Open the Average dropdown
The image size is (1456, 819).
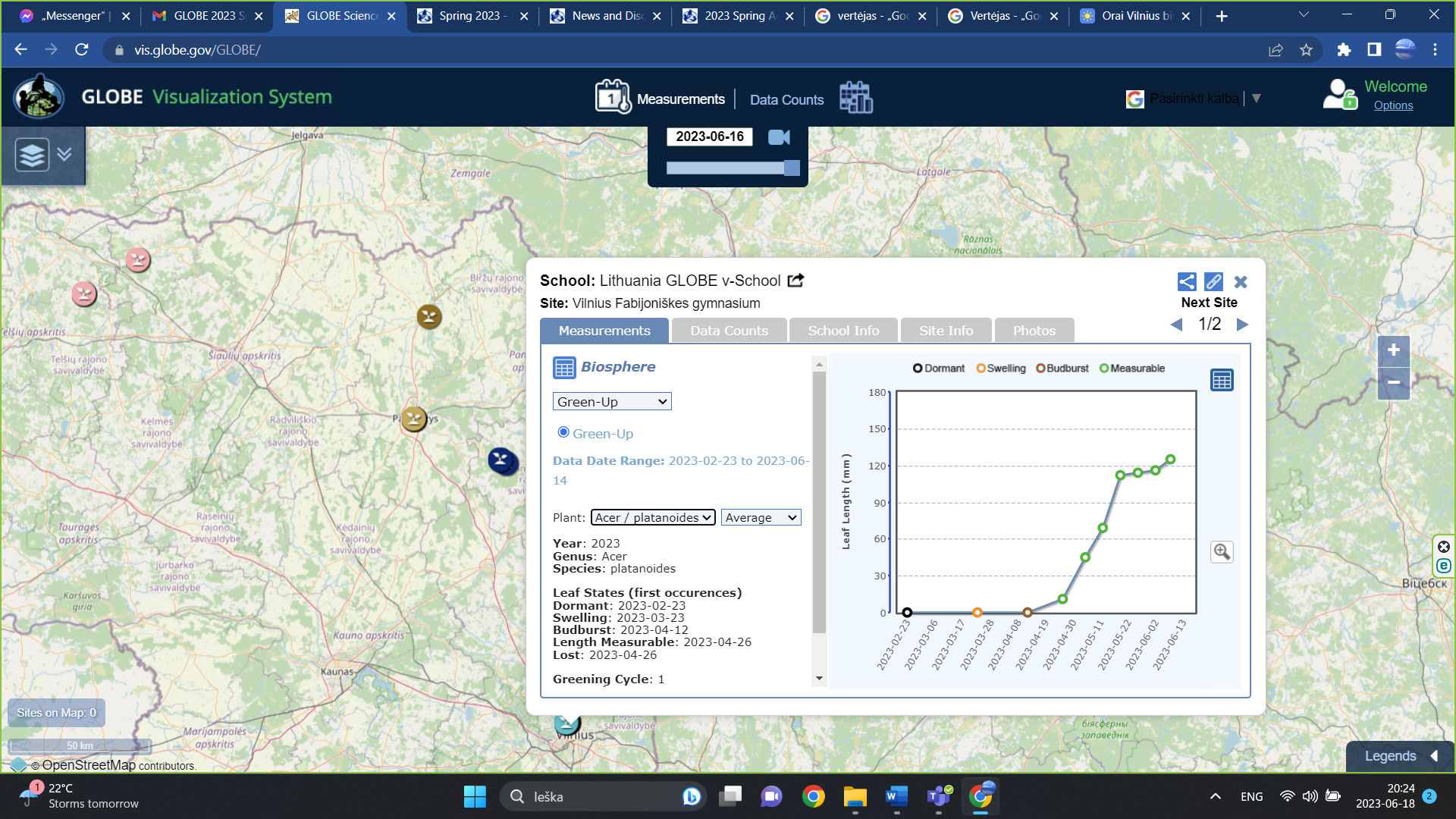click(761, 518)
